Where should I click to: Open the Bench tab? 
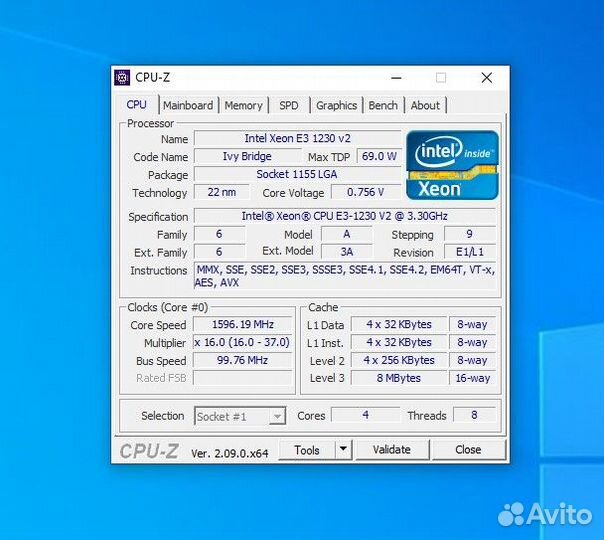pos(383,105)
